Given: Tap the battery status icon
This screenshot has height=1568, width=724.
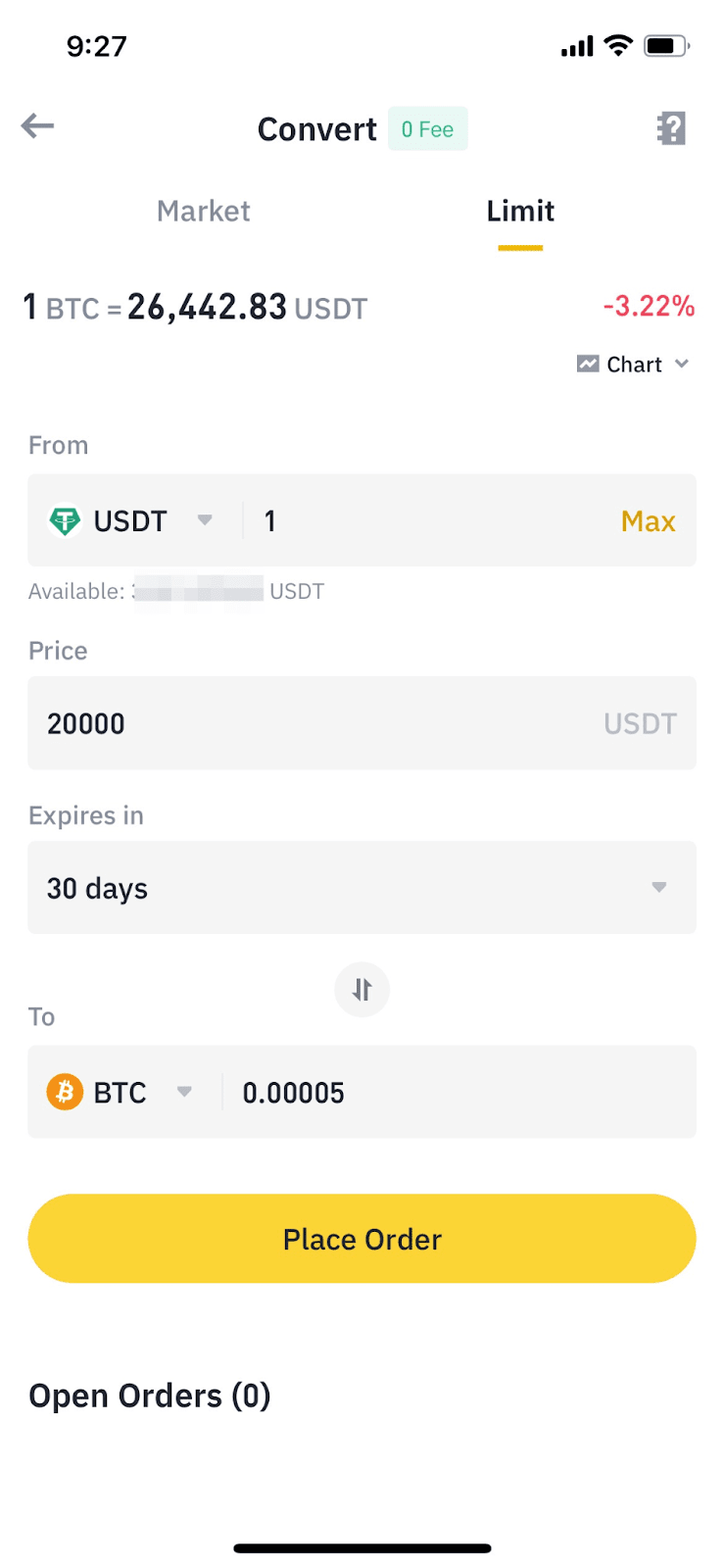Looking at the screenshot, I should click(666, 46).
